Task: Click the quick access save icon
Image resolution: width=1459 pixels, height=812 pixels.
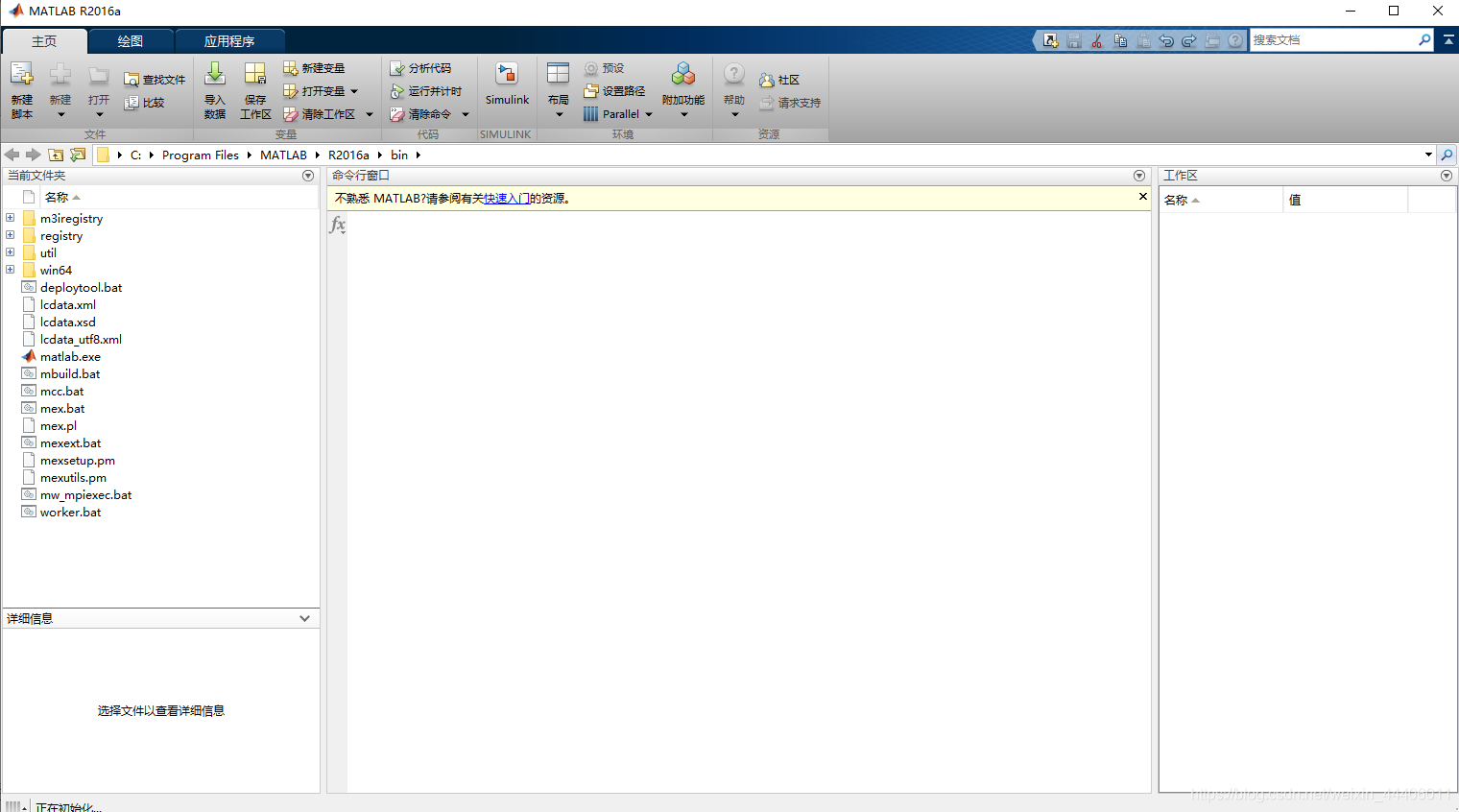Action: click(1074, 40)
